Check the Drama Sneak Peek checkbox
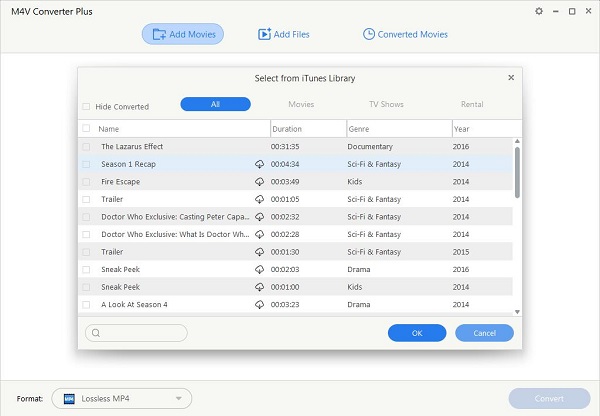Screen dimensions: 600x416 (x=86, y=269)
